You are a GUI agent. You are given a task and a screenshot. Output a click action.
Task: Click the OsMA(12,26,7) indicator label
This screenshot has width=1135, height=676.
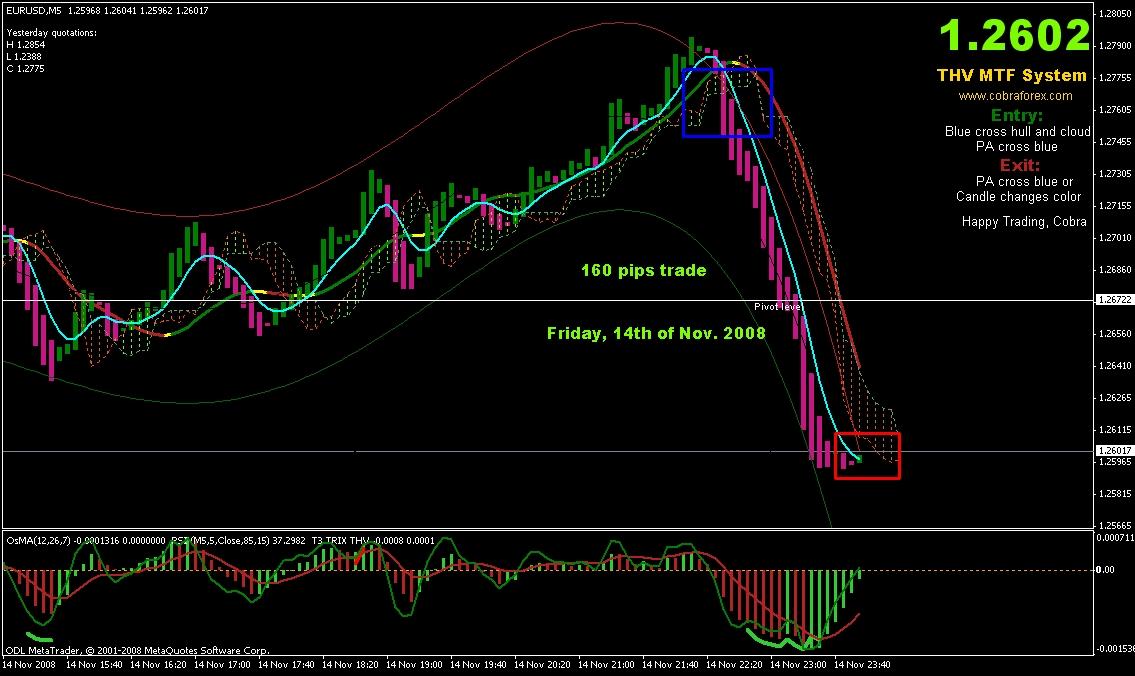pos(38,541)
